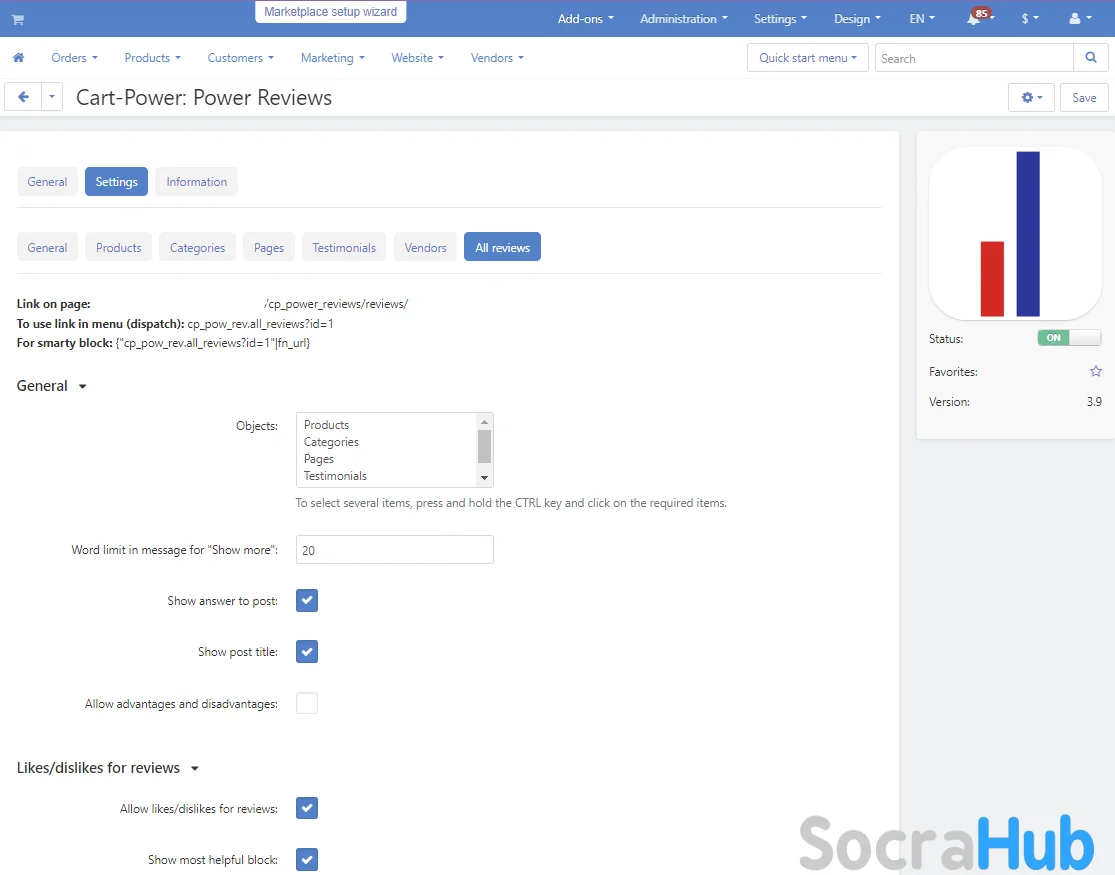The height and width of the screenshot is (875, 1115).
Task: Open the user account menu icon
Action: point(1079,18)
